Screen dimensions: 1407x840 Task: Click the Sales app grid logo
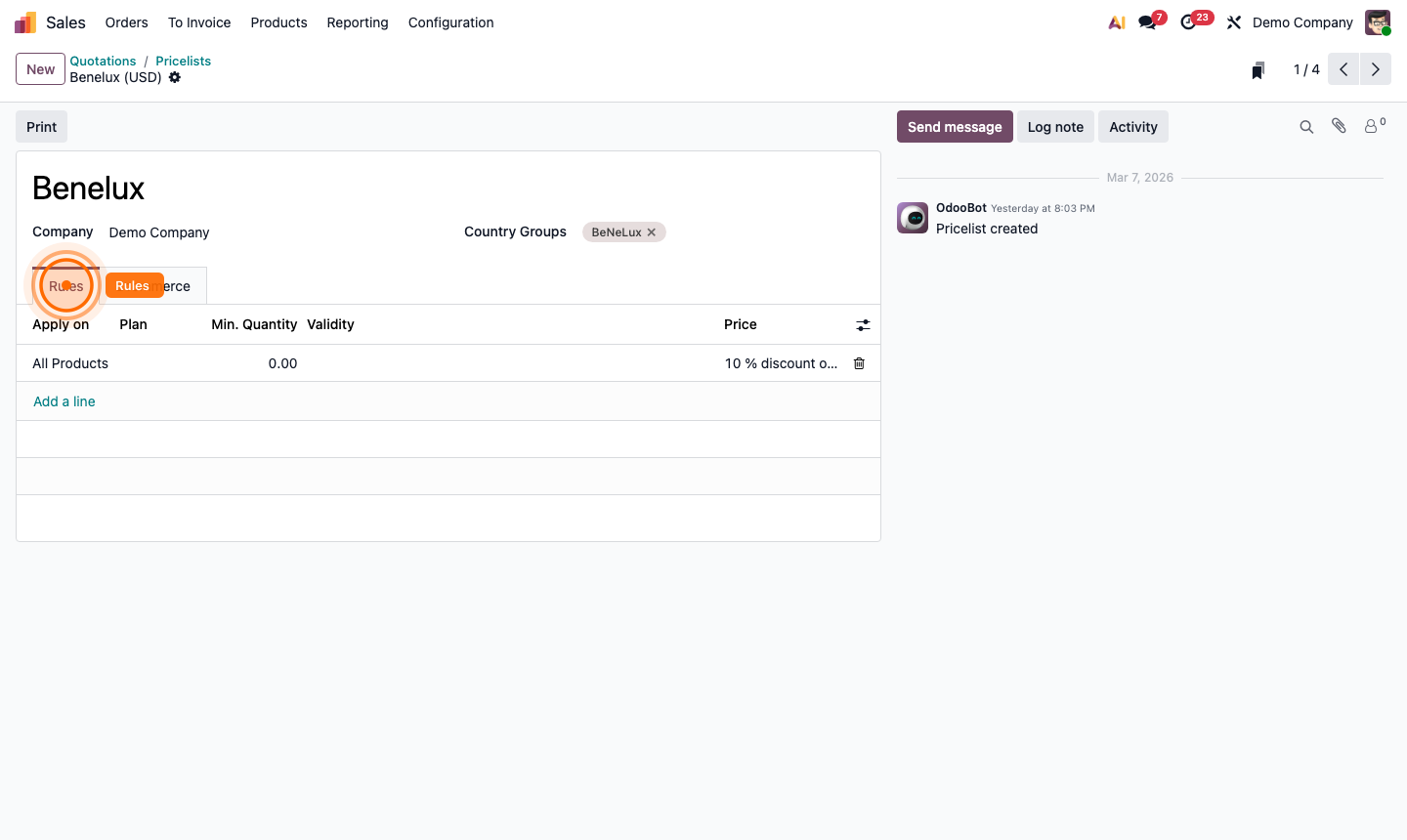click(x=24, y=21)
